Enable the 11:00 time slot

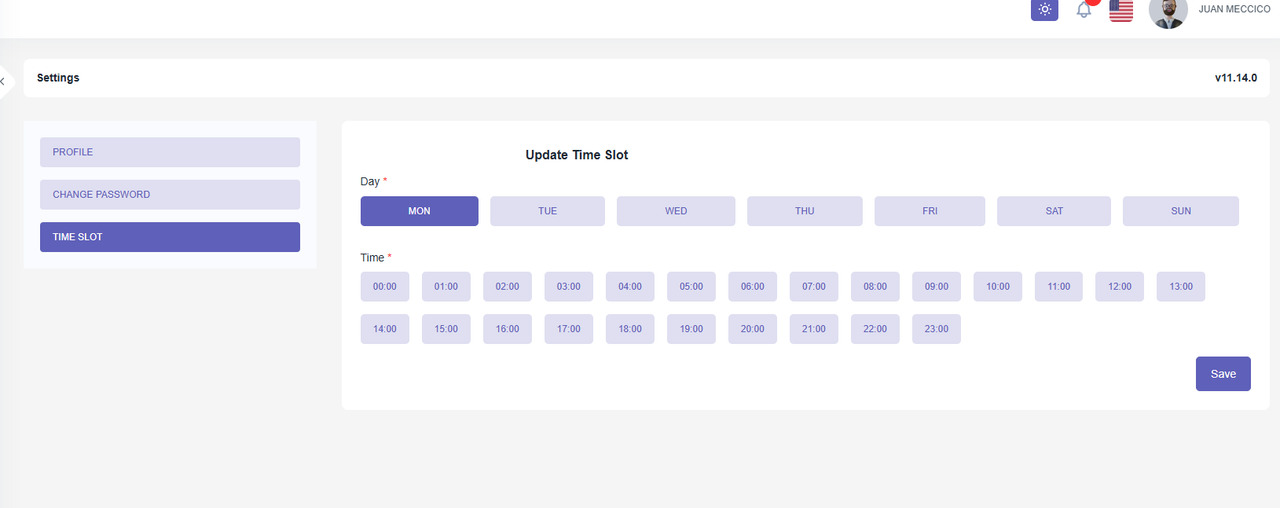tap(1059, 287)
